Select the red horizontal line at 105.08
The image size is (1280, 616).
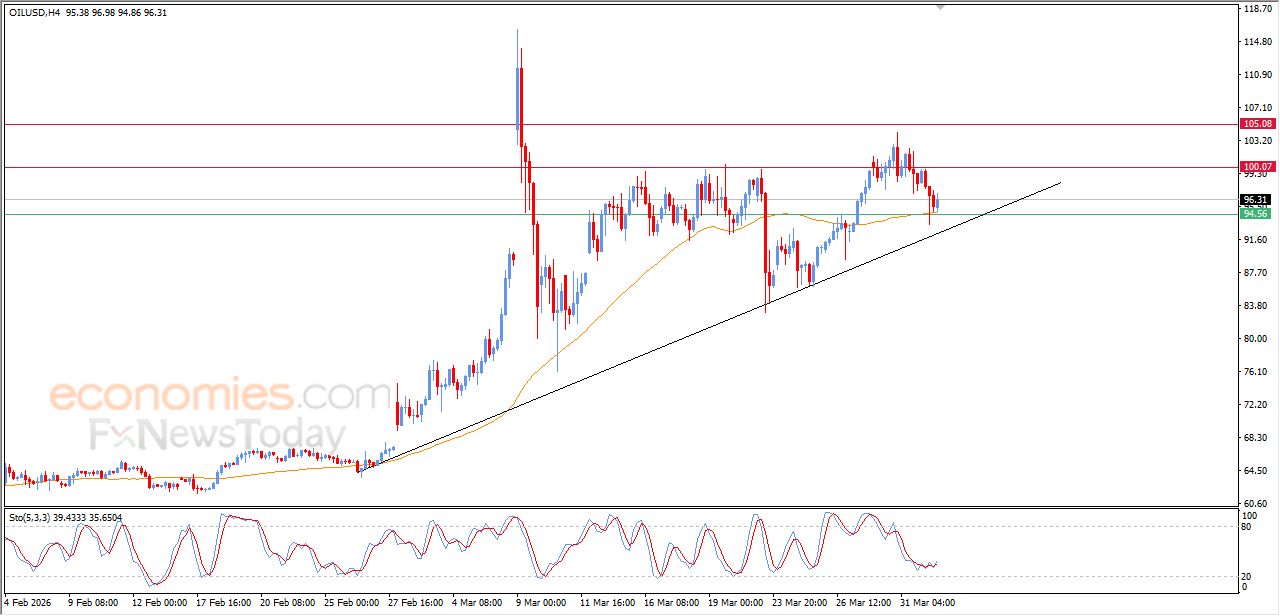click(300, 124)
